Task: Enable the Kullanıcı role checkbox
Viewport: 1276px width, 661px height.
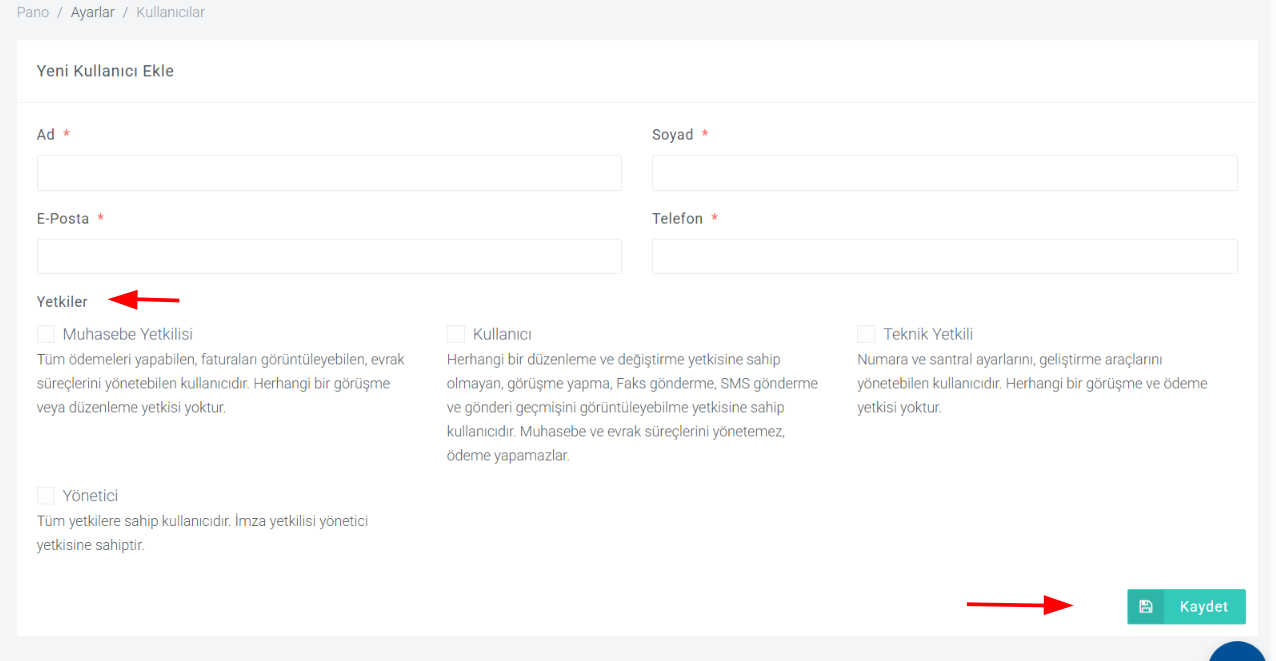Action: click(456, 334)
